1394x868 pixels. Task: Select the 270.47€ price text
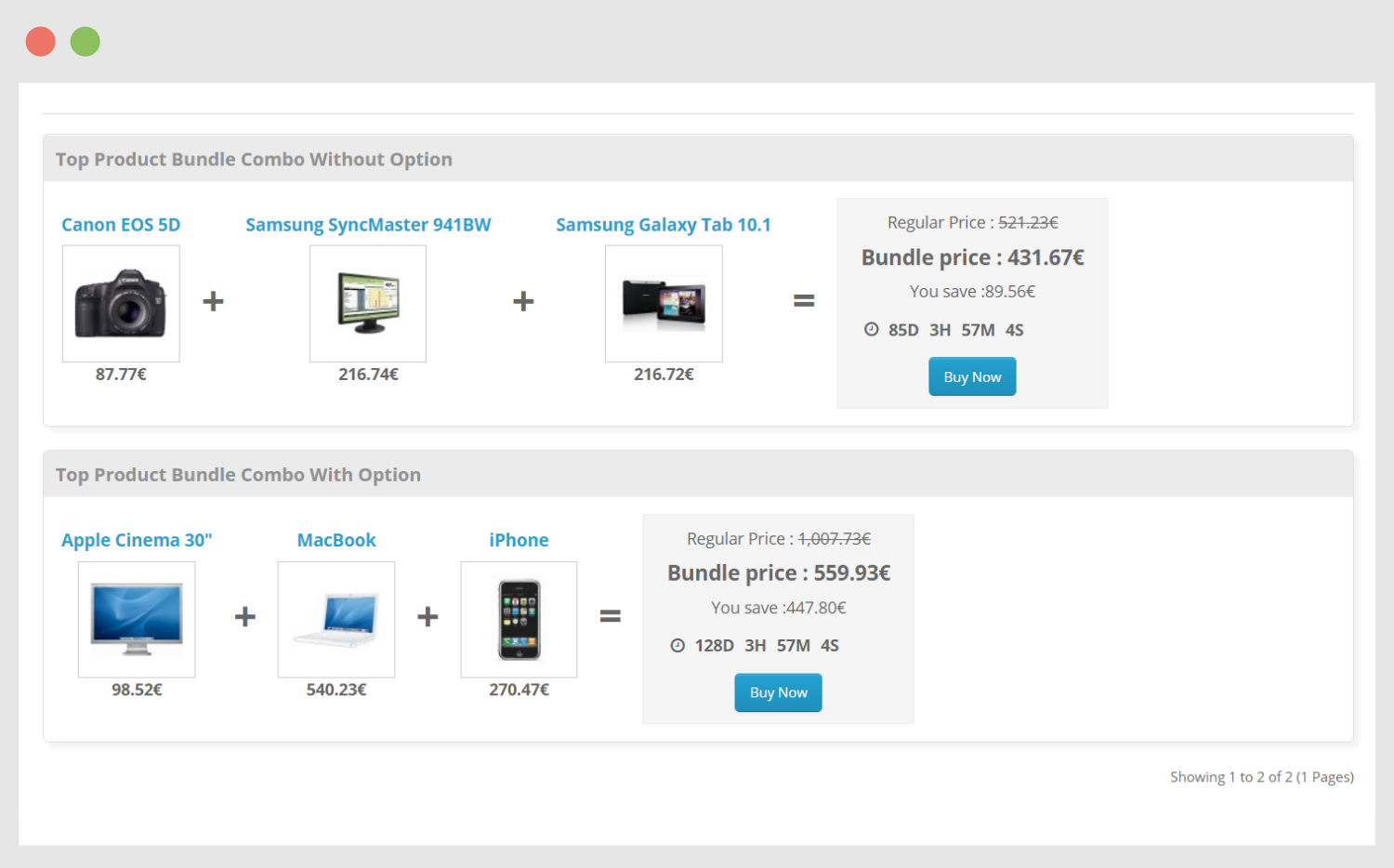tap(519, 690)
